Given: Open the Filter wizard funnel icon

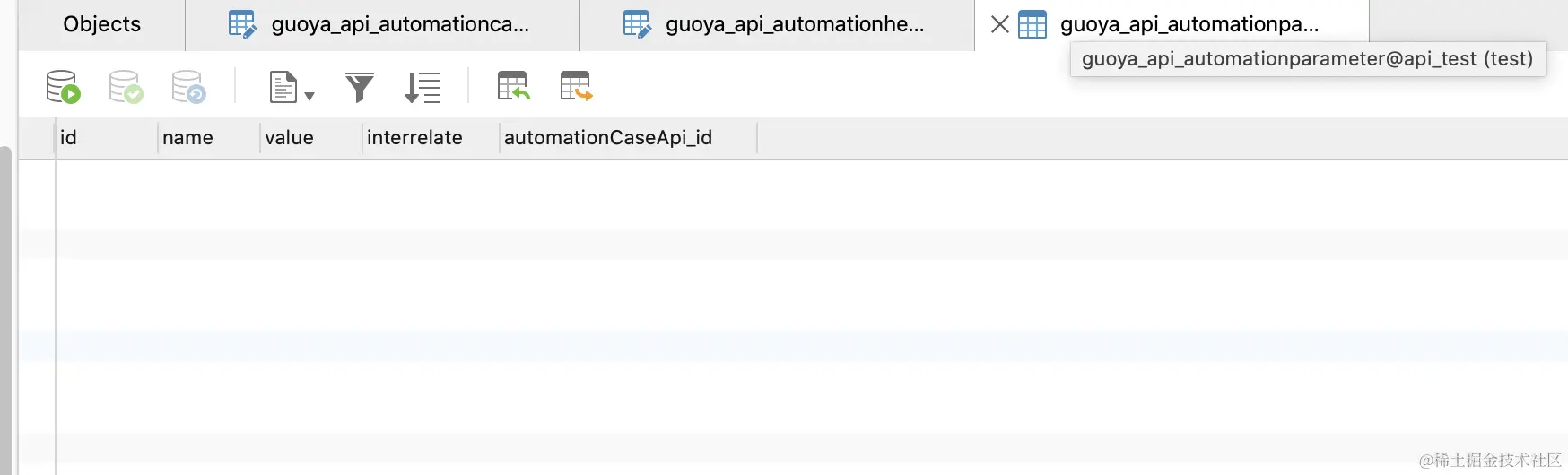Looking at the screenshot, I should (x=359, y=87).
